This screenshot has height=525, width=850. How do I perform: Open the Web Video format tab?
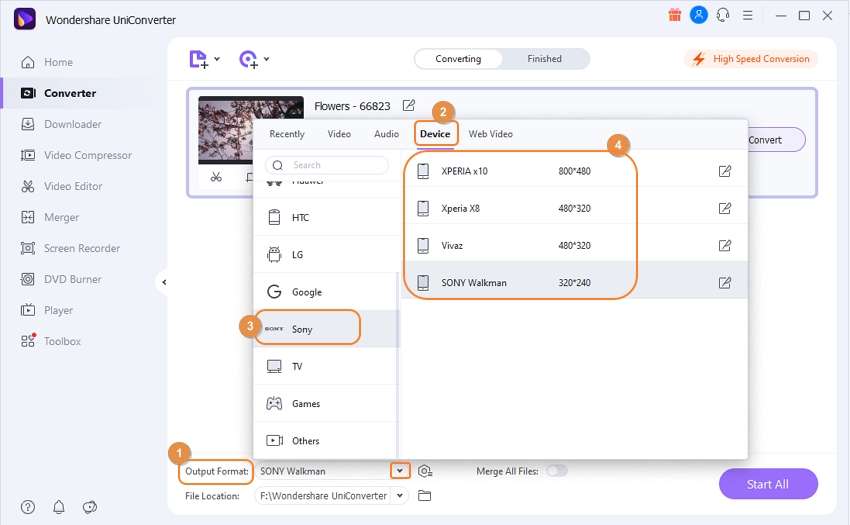coord(491,134)
